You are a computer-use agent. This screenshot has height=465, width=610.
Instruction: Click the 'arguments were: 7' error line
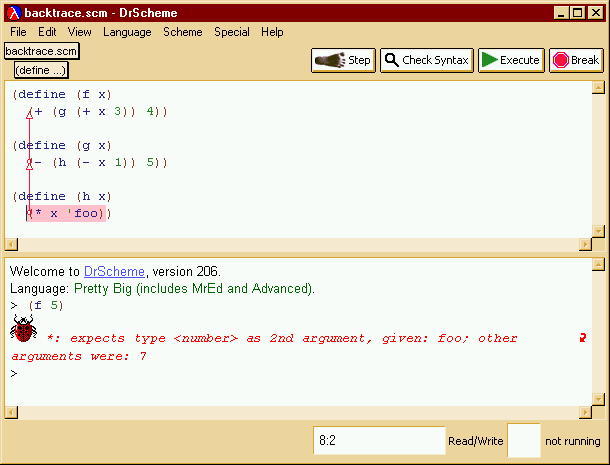[x=79, y=356]
